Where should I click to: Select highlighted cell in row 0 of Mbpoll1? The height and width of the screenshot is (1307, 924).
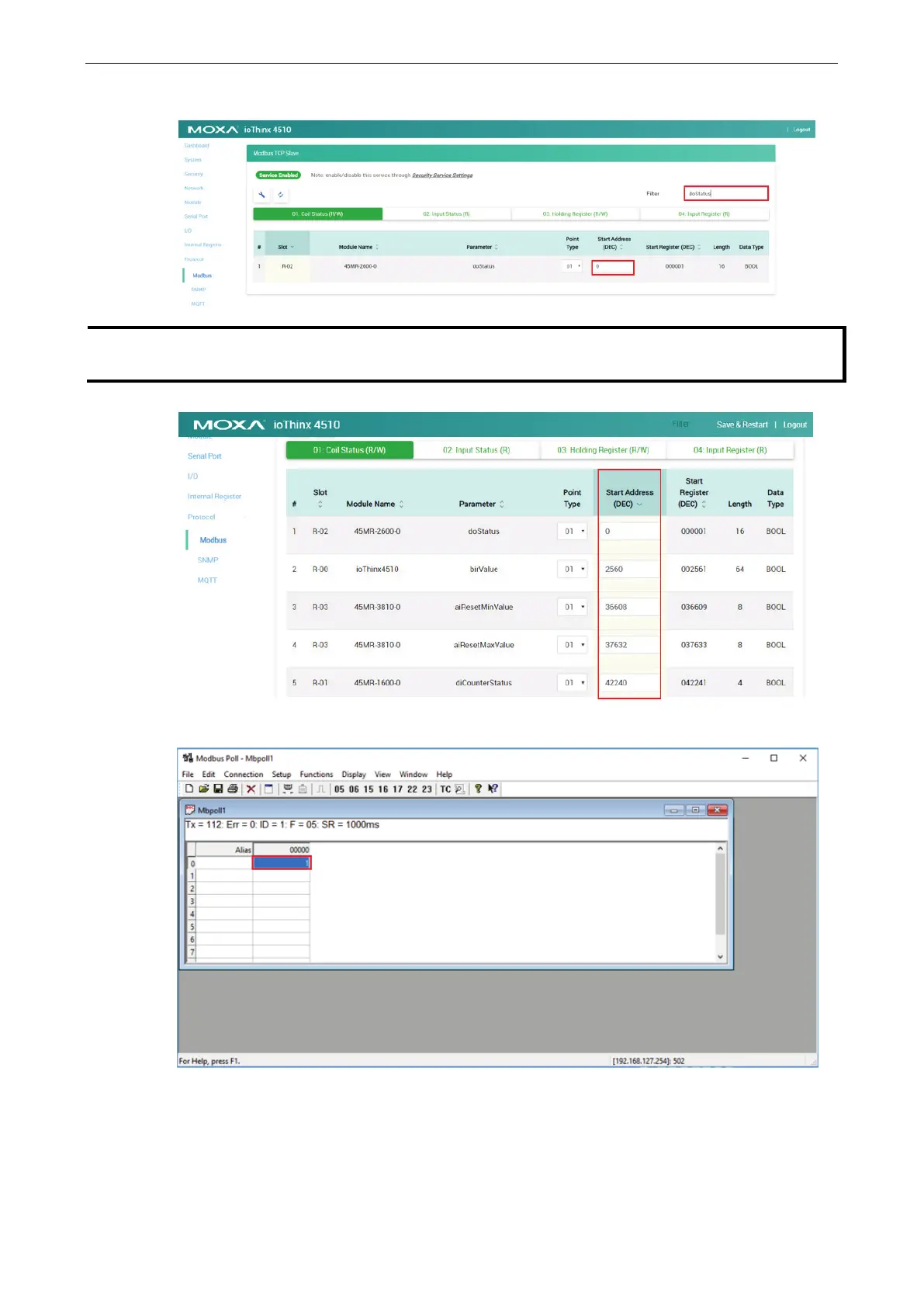282,863
